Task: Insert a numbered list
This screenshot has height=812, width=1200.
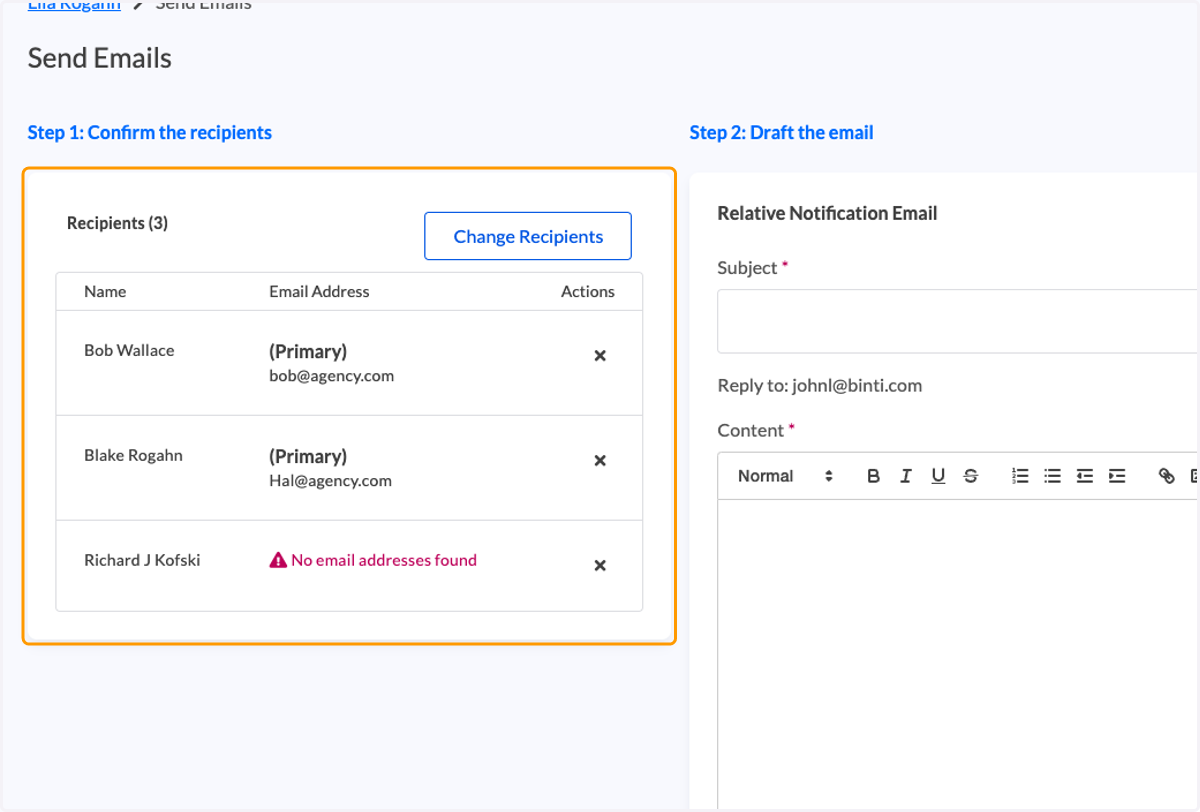Action: click(1020, 476)
